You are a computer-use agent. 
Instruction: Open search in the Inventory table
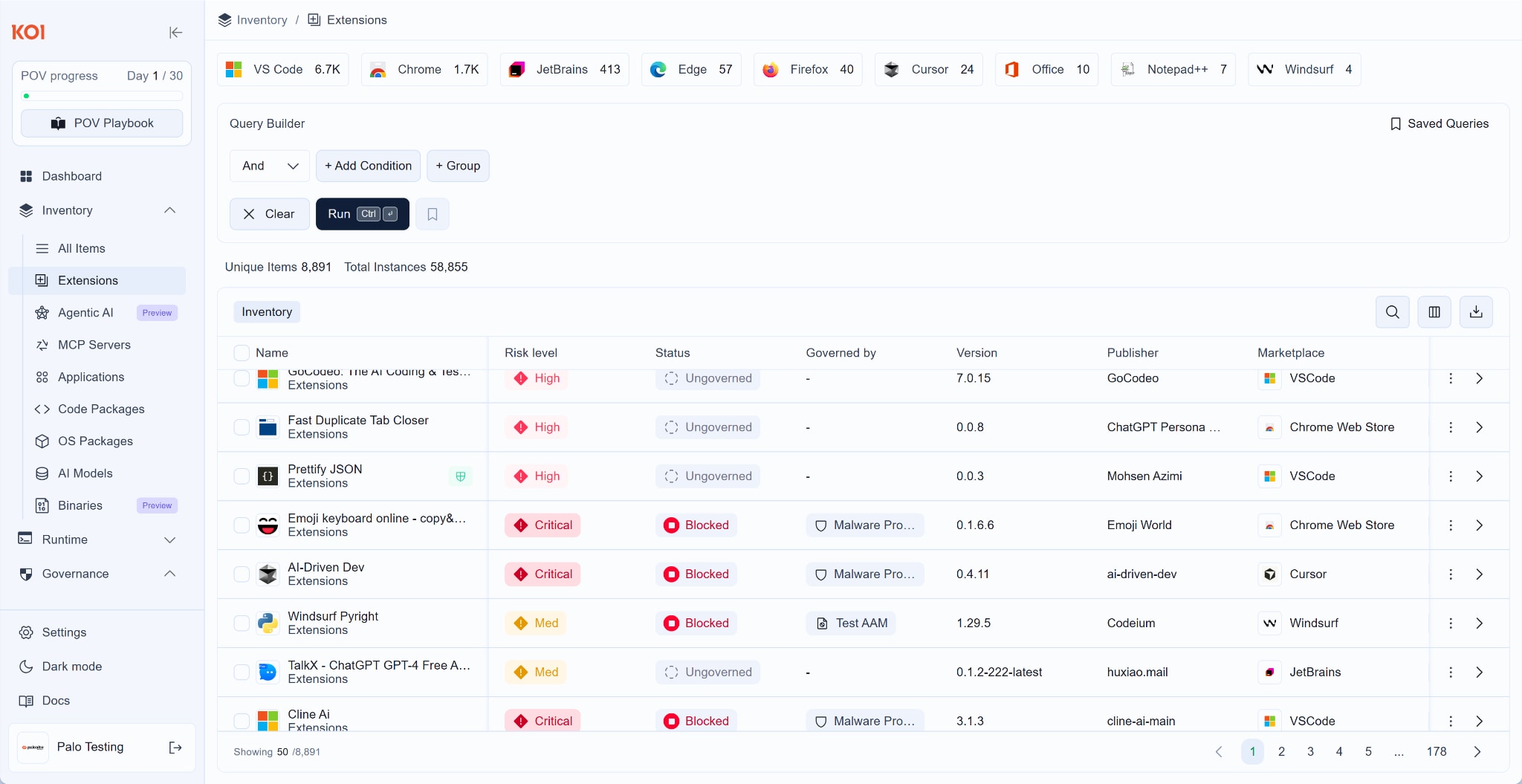pos(1393,312)
